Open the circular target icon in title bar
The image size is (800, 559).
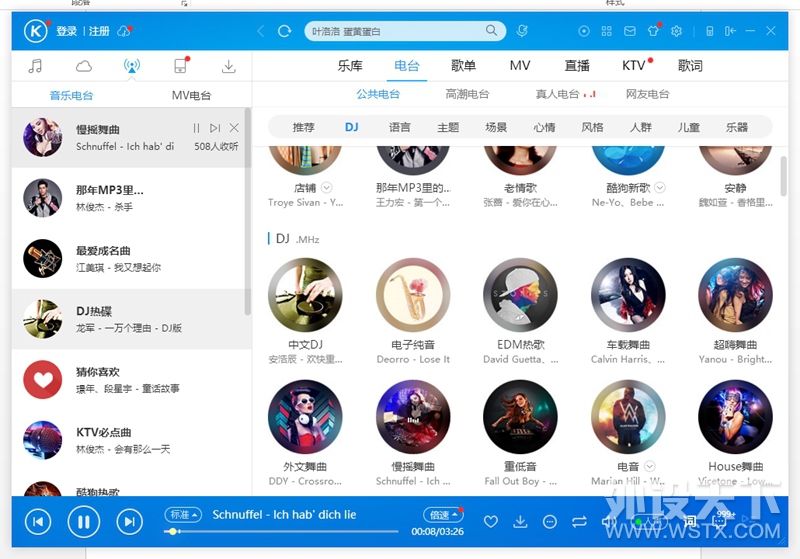pyautogui.click(x=584, y=31)
